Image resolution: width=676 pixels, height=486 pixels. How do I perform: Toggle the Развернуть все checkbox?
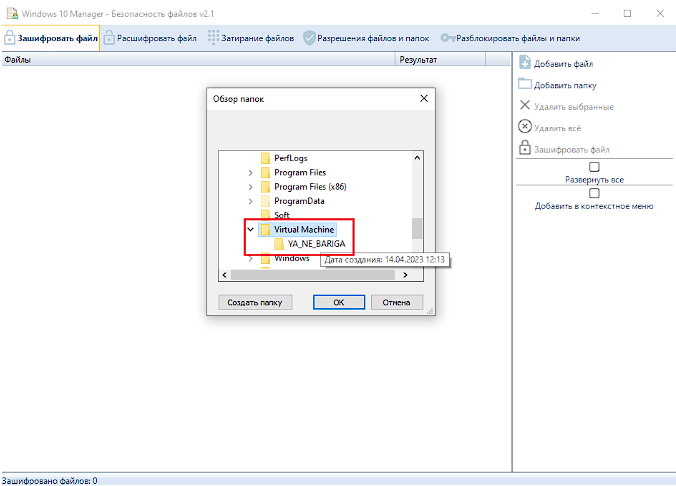click(594, 167)
